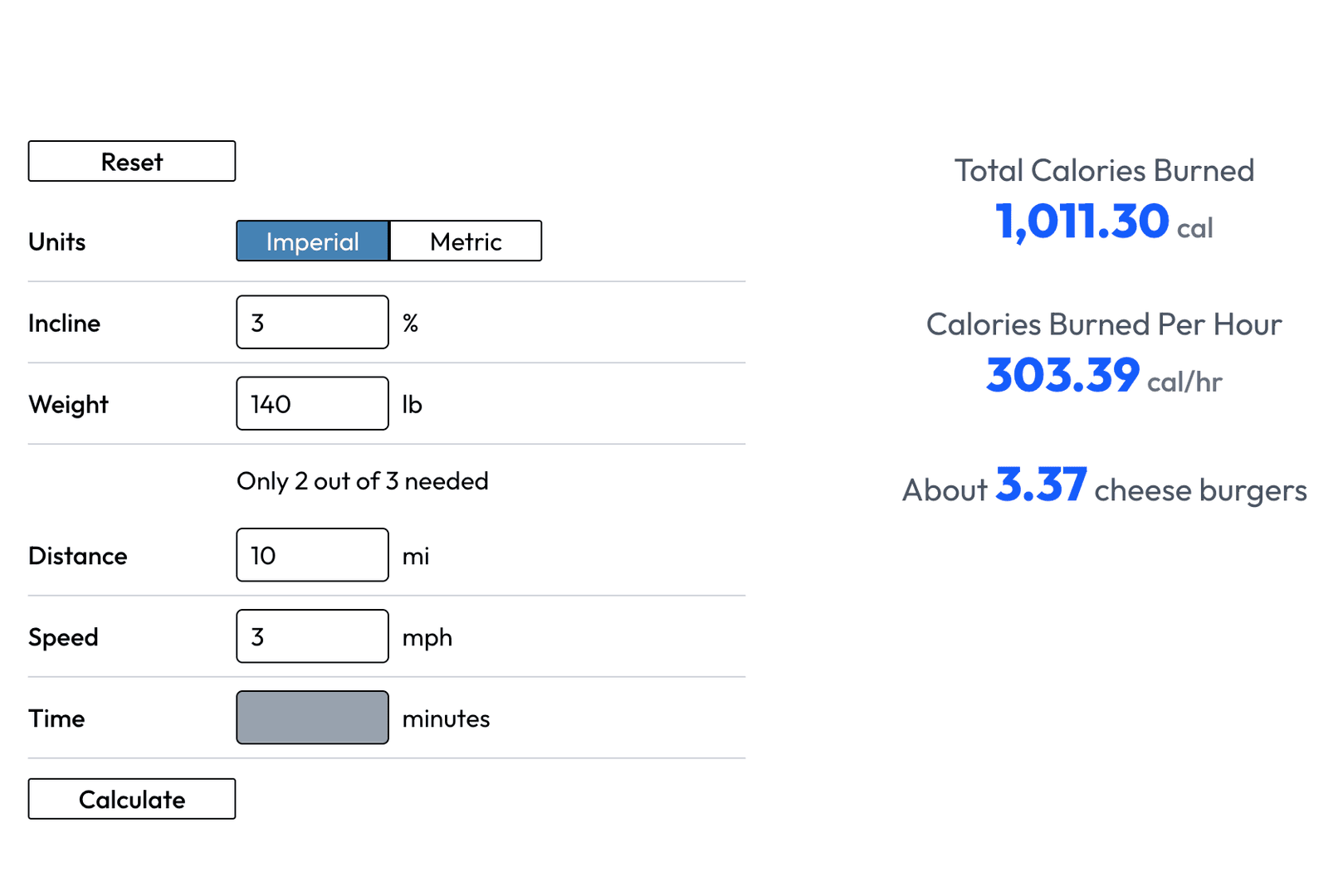The image size is (1343, 896).
Task: Click the 1,011.30 cal result value
Action: coord(1102,221)
